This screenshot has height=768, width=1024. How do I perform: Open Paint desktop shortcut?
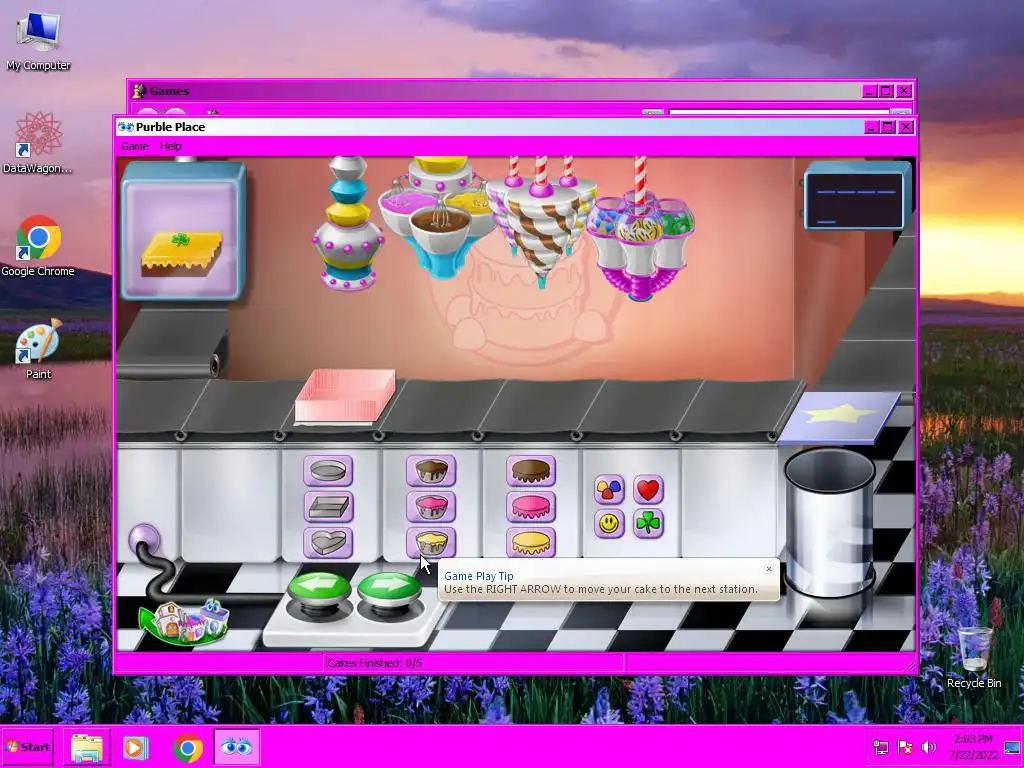39,349
